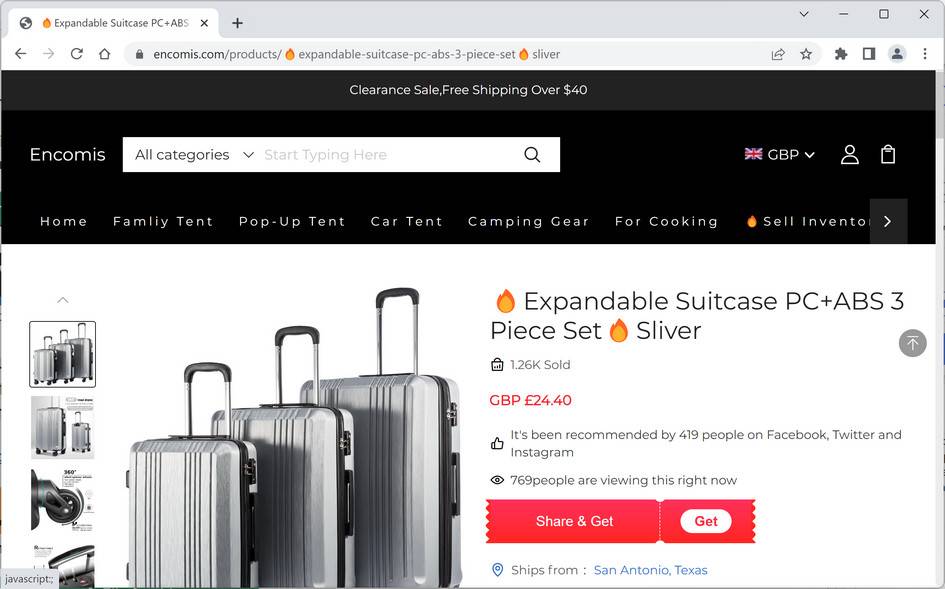Viewport: 945px width, 589px height.
Task: Open the San Antonio, Texas link
Action: coord(650,570)
